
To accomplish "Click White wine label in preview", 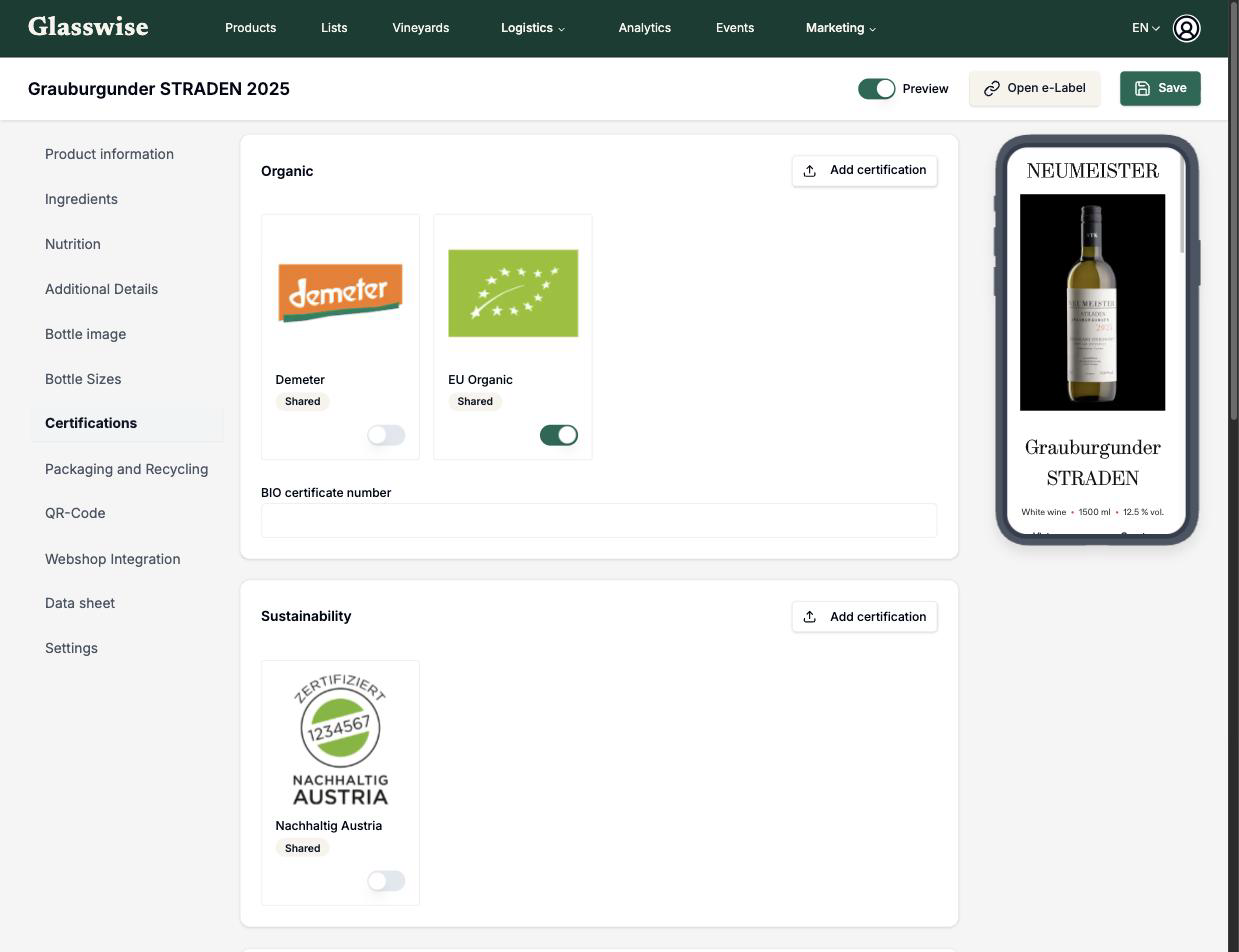I will (x=1043, y=512).
